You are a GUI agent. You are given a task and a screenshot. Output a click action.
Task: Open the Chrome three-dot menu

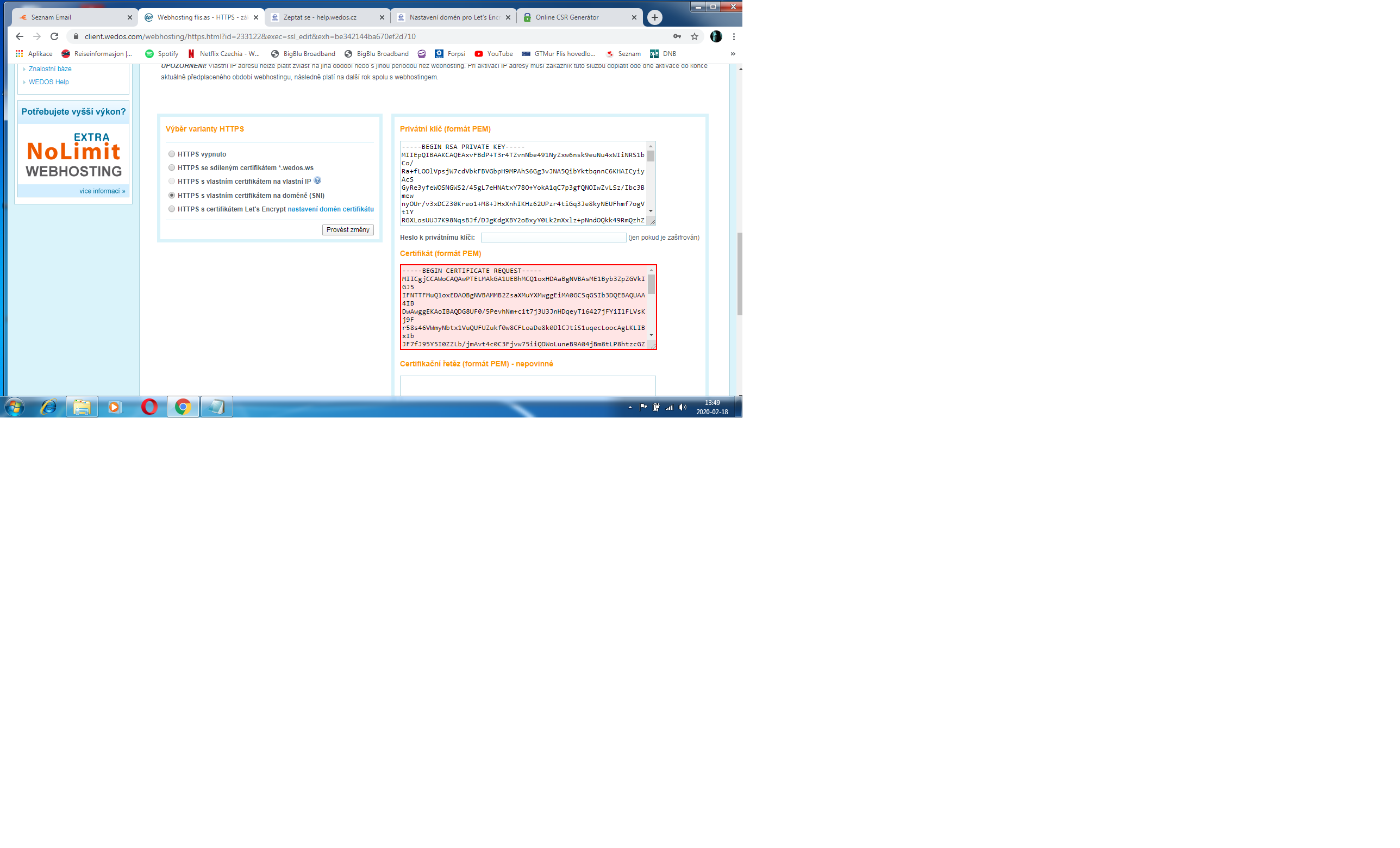pyautogui.click(x=734, y=36)
